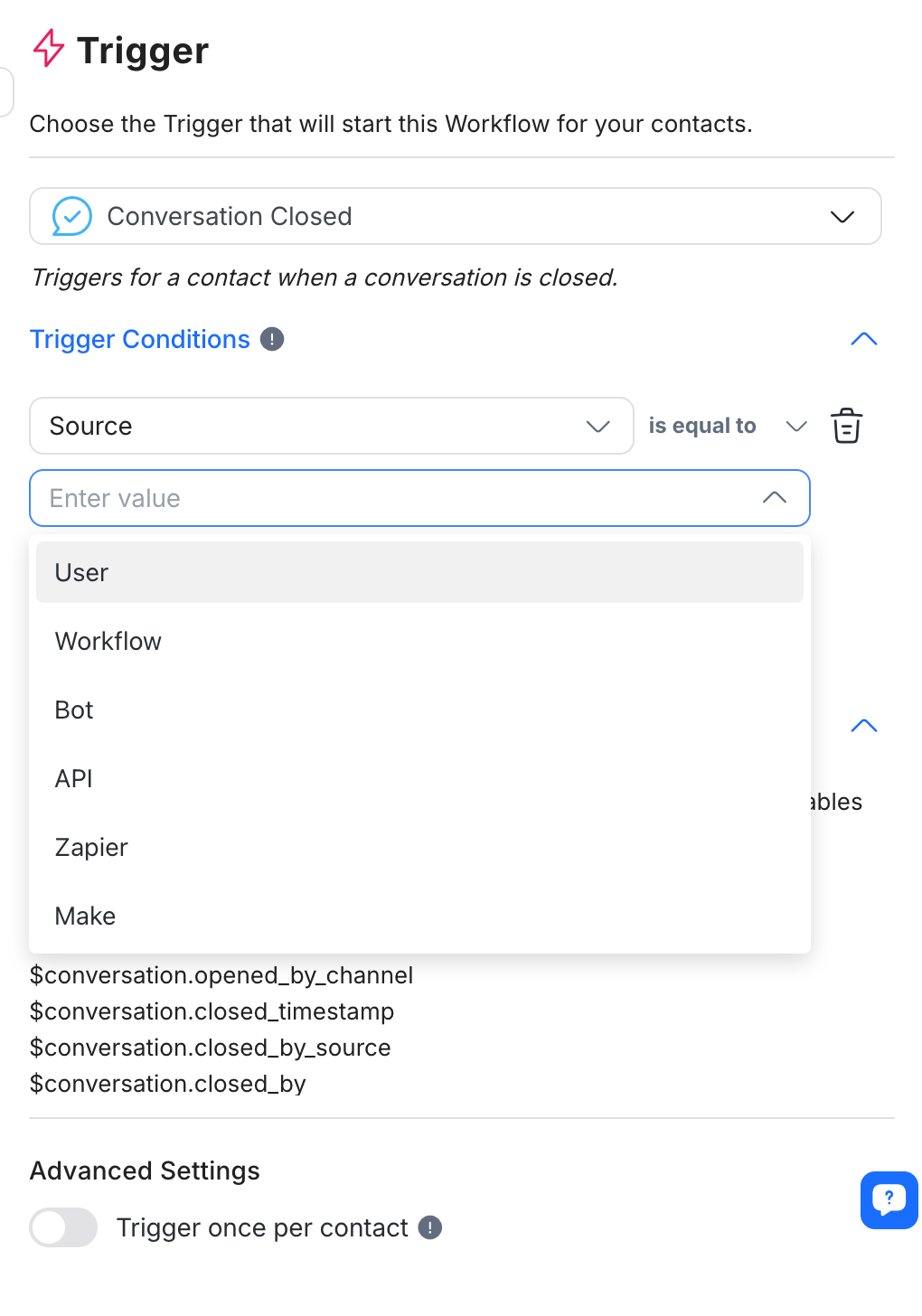Screen dimensions: 922x1316
Task: Choose Bot as the source value
Action: [x=419, y=710]
